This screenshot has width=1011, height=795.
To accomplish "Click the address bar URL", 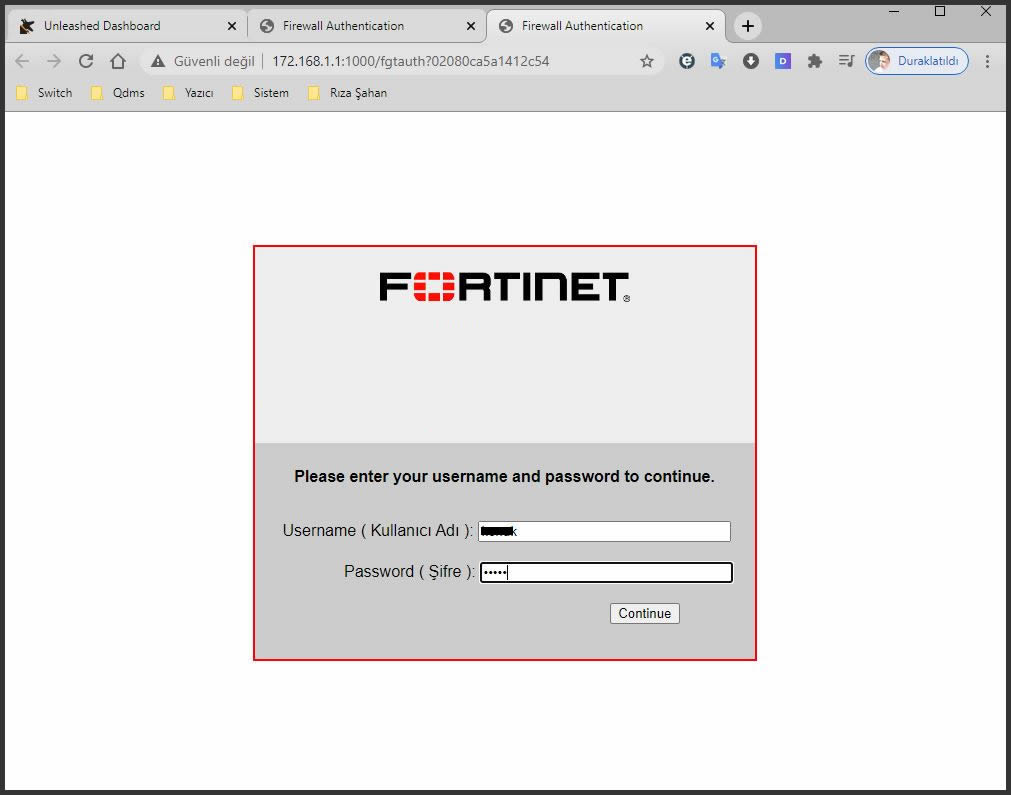I will tap(410, 61).
